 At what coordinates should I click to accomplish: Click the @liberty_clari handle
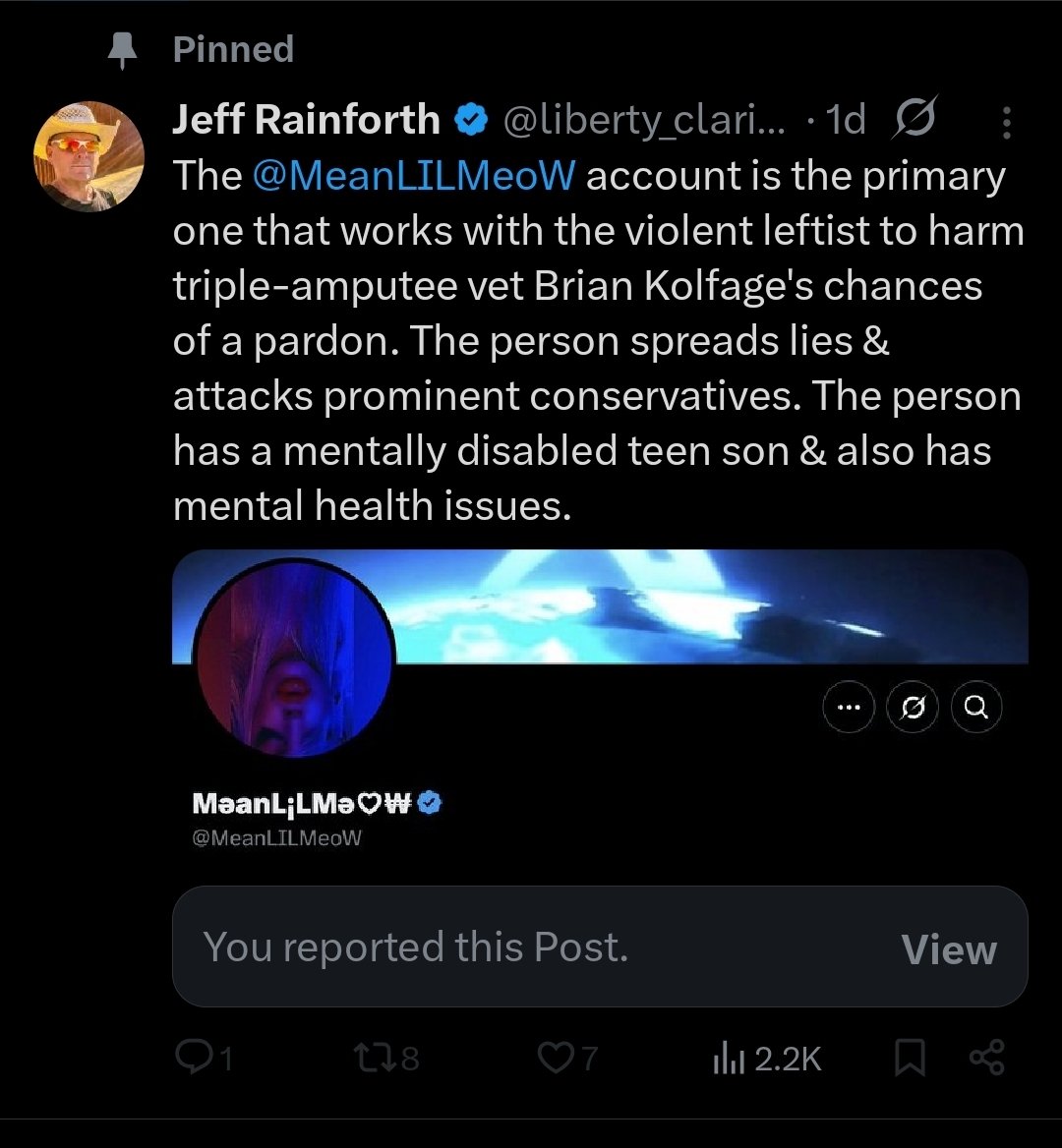pyautogui.click(x=644, y=120)
